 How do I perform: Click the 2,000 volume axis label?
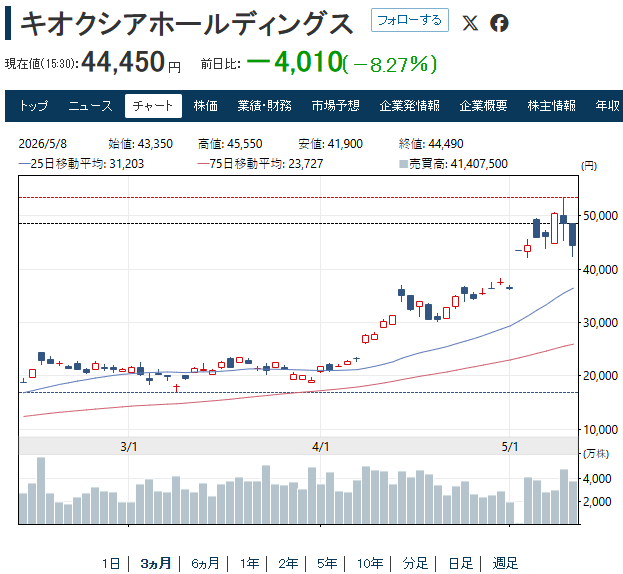[597, 502]
